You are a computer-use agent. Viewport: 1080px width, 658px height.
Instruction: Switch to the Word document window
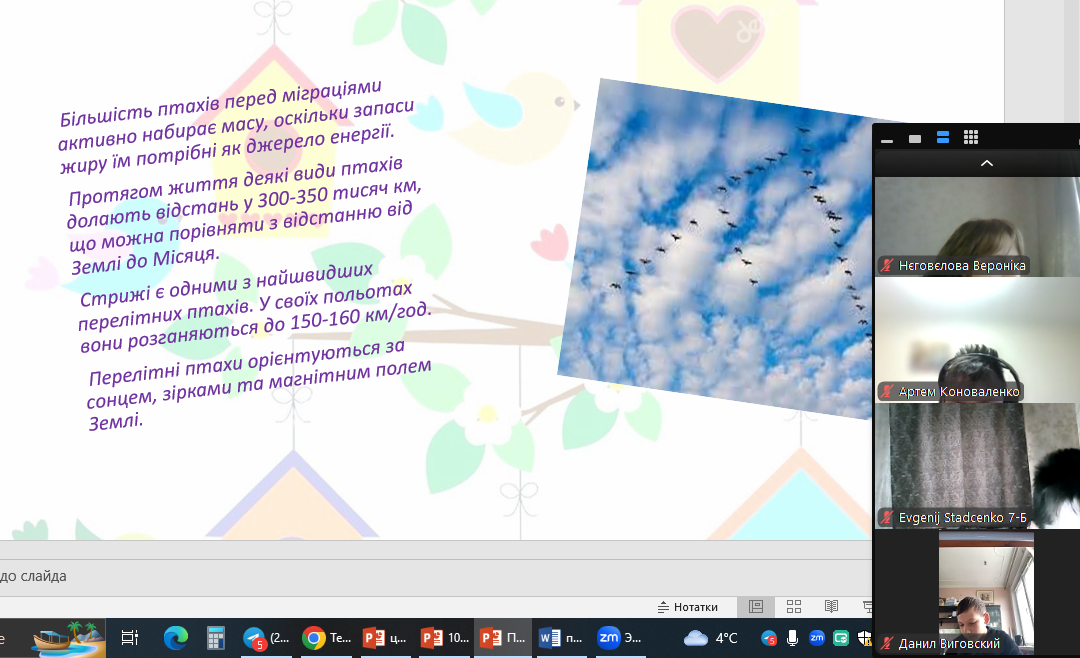point(561,638)
